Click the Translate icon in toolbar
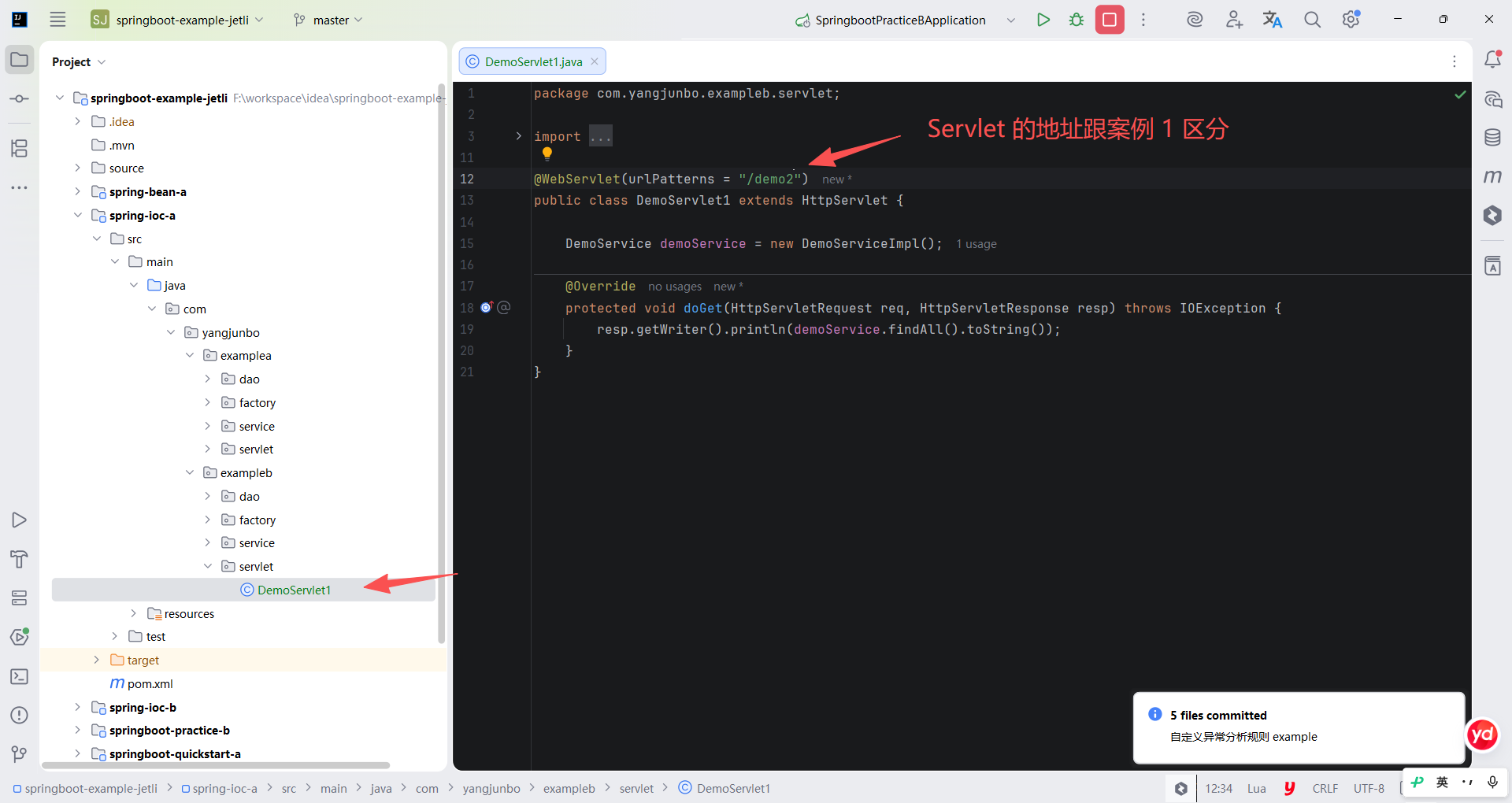This screenshot has height=803, width=1512. point(1273,20)
